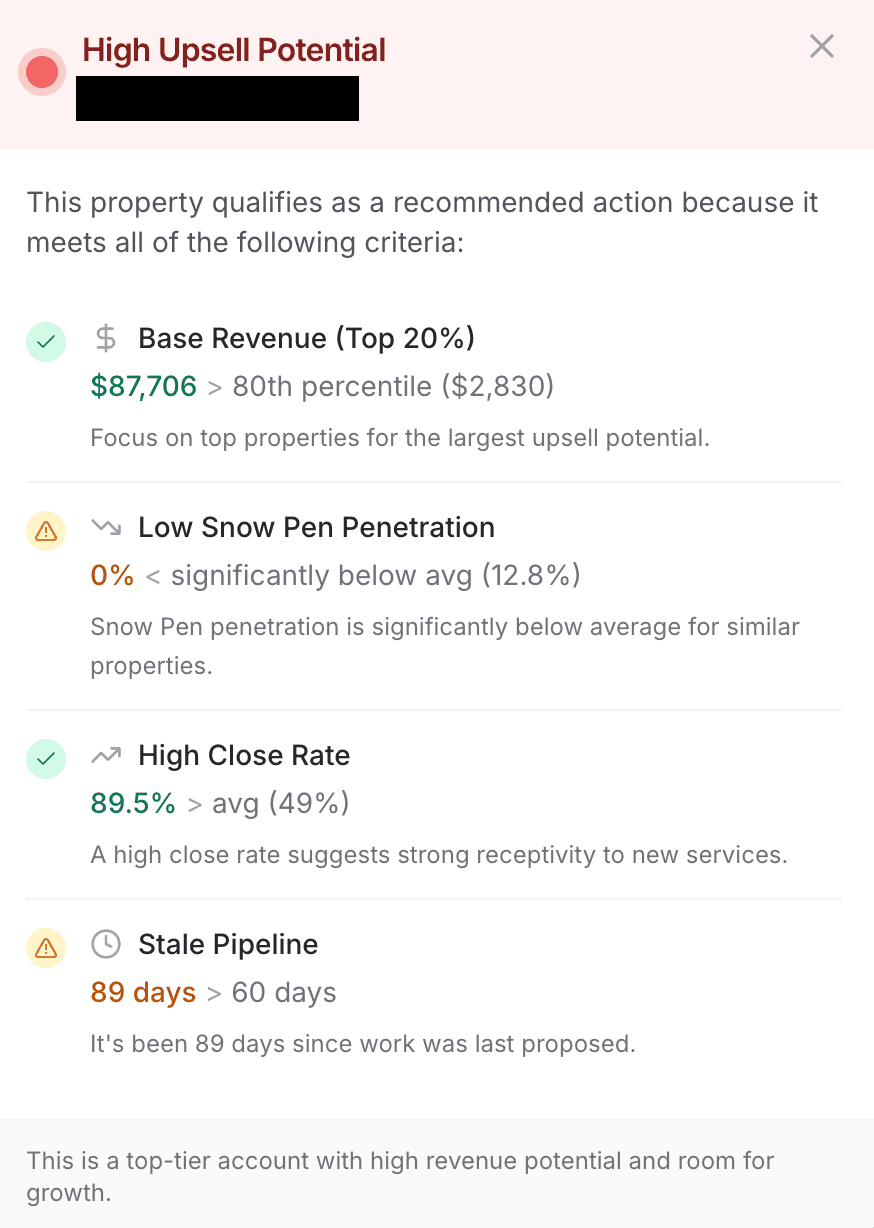Collapse the Base Revenue criteria details

tap(306, 339)
